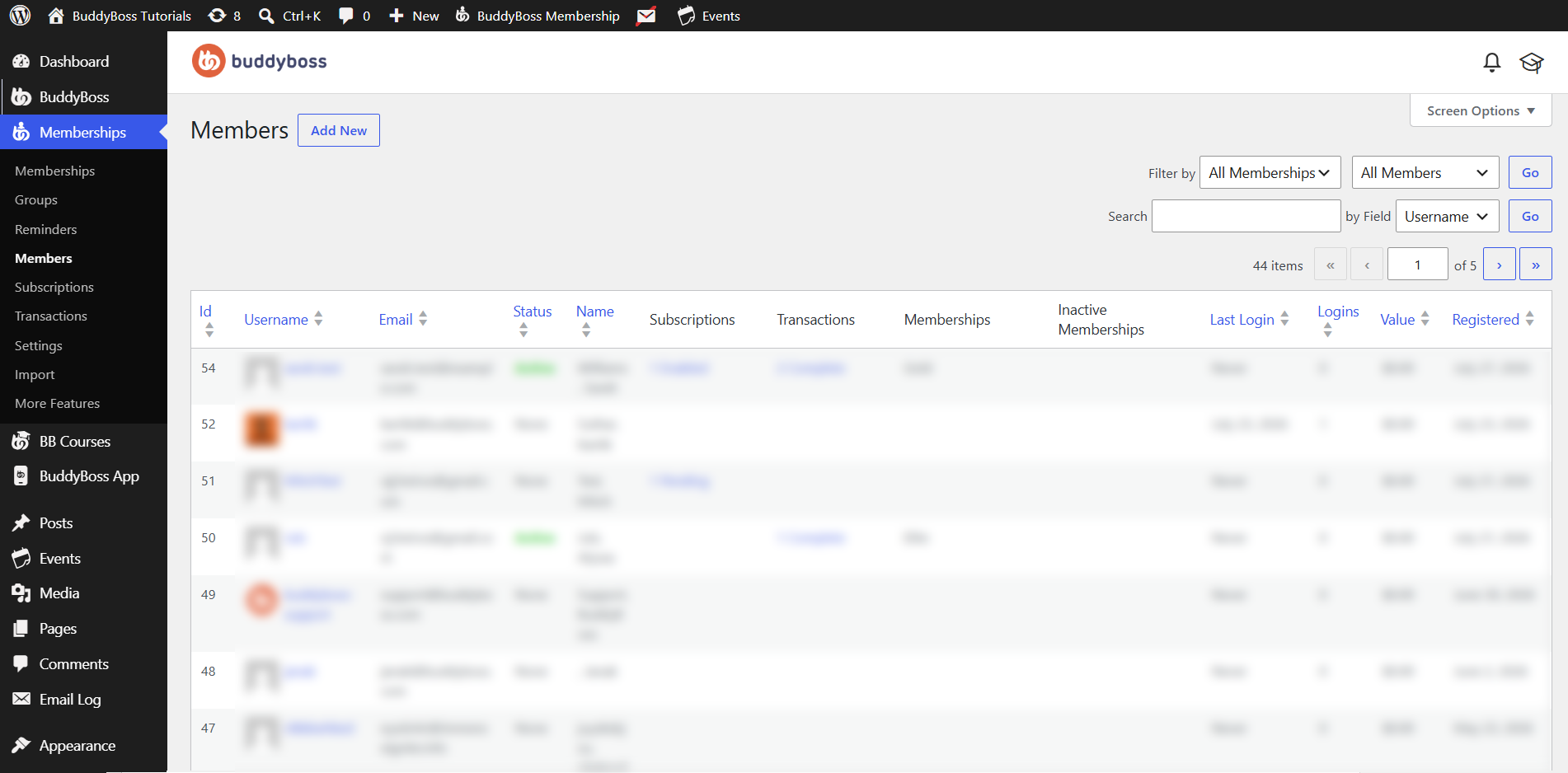Open the updates icon showing 8
The width and height of the screenshot is (1568, 773).
217,16
